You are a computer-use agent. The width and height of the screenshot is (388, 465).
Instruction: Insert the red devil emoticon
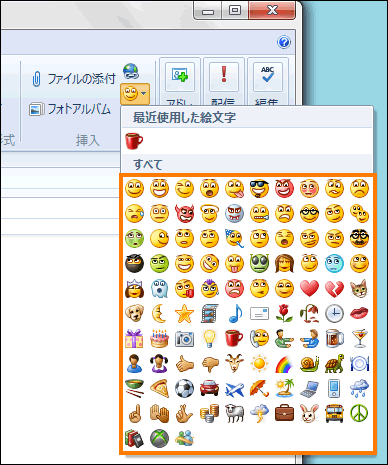(185, 213)
